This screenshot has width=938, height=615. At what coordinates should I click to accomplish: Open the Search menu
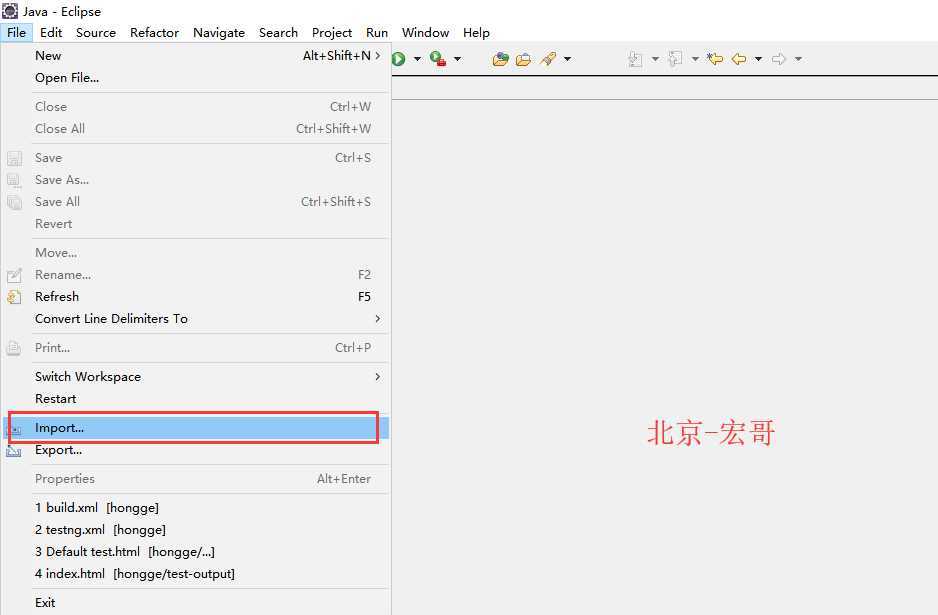pos(278,32)
